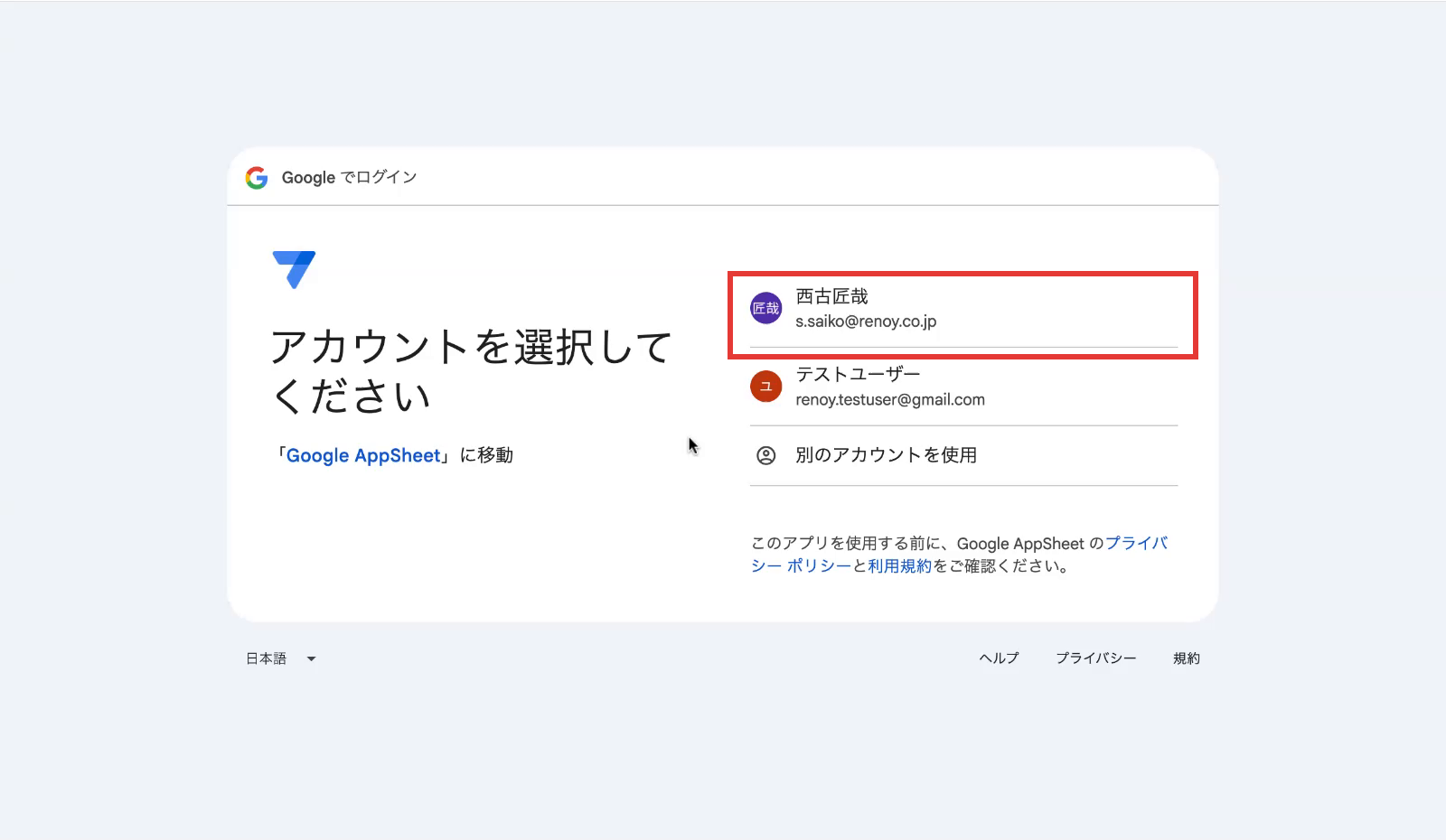
Task: Click the renoy.testuser@gmail.com email text
Action: [890, 399]
